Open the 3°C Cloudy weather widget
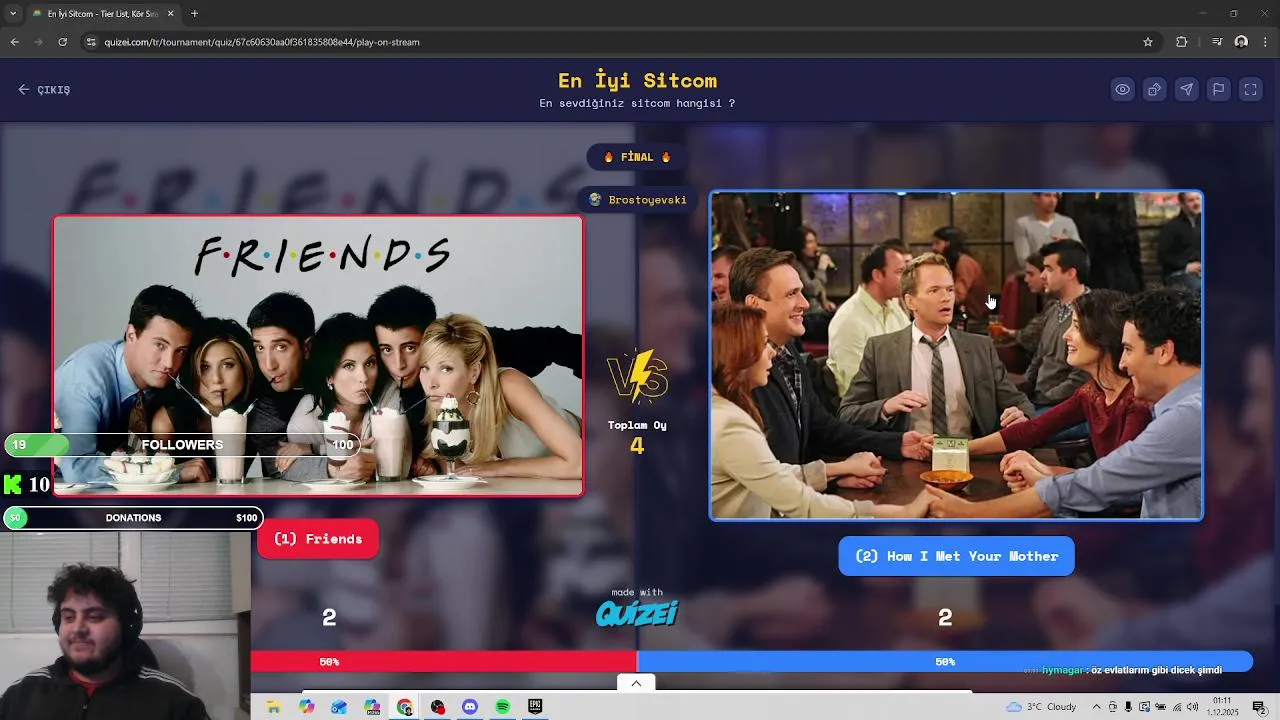 click(x=1041, y=707)
